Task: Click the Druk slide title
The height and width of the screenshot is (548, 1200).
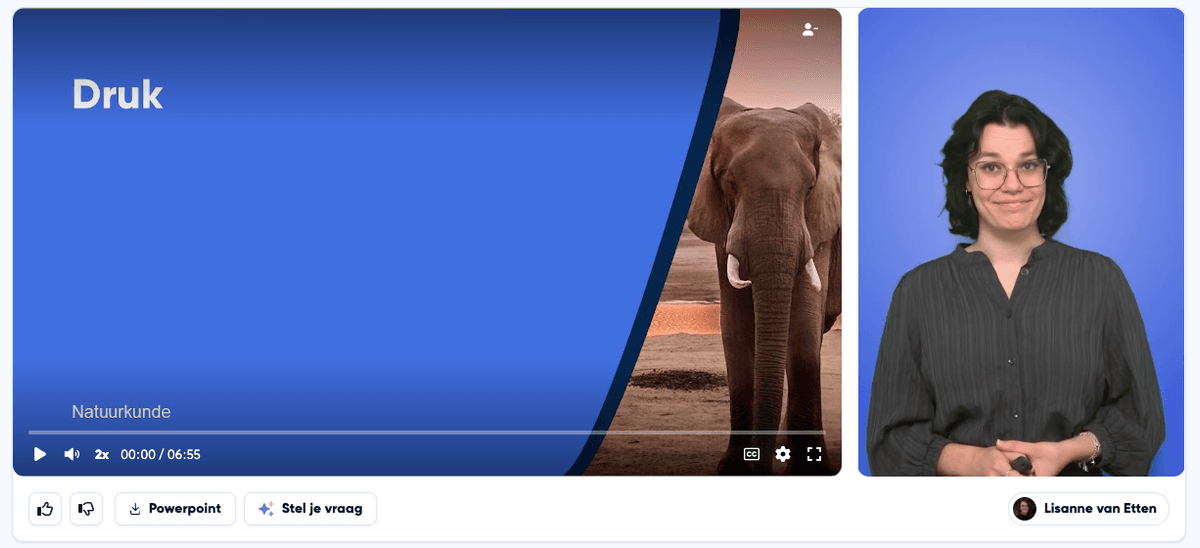Action: pyautogui.click(x=117, y=95)
